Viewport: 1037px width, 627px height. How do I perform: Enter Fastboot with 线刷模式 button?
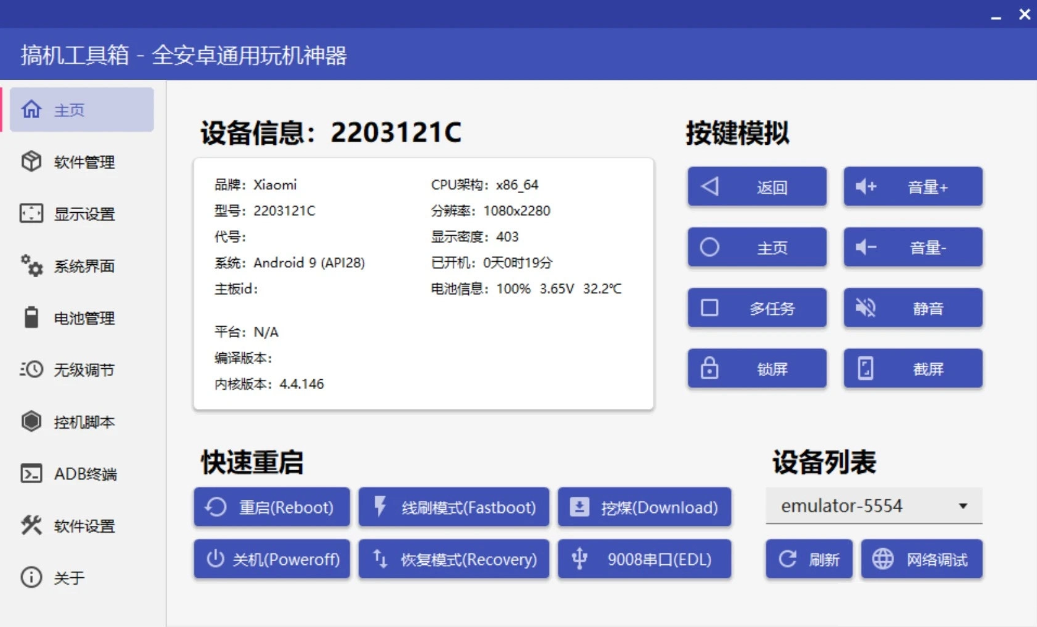[453, 507]
